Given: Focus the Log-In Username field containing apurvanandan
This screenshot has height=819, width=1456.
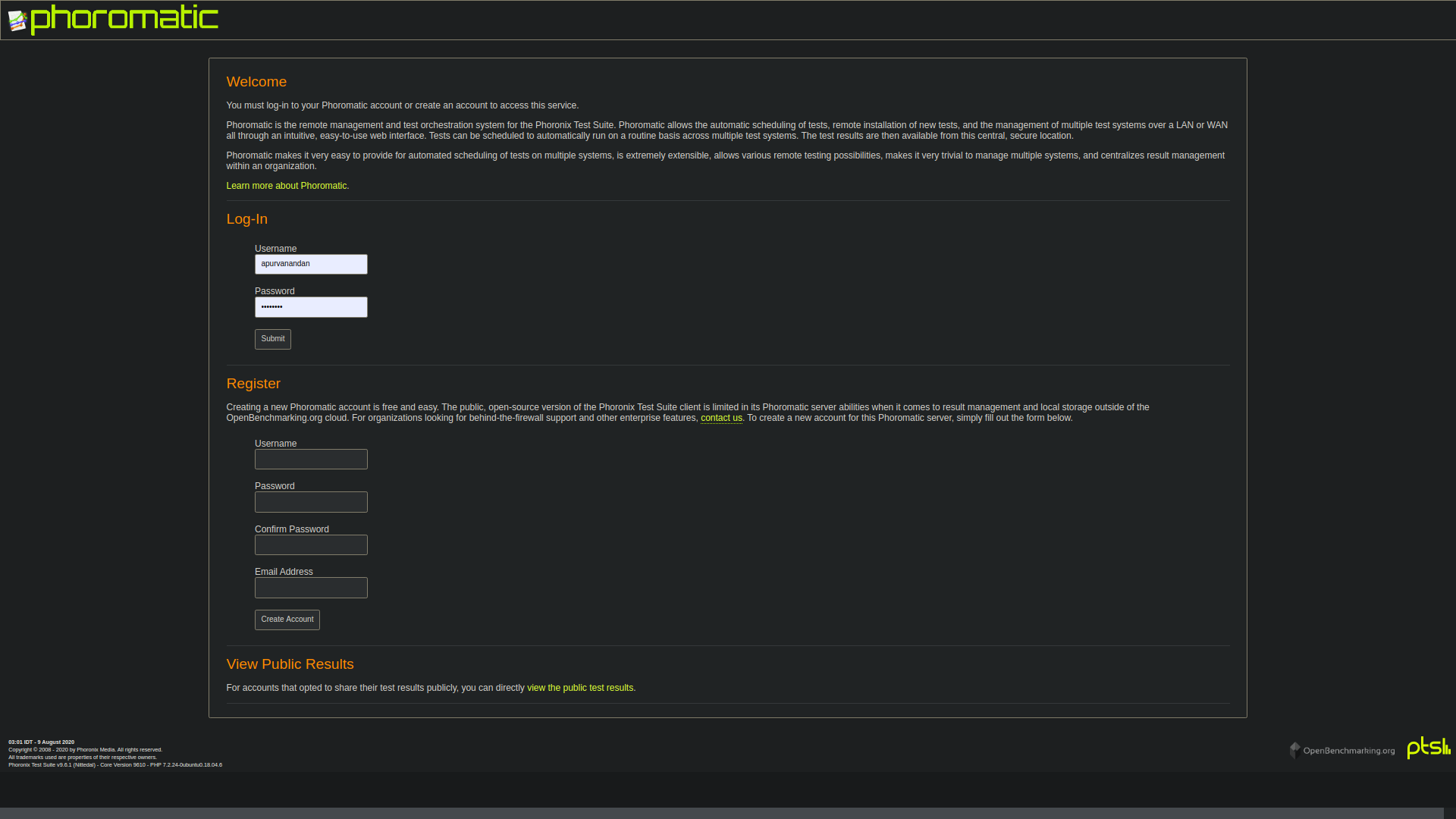Looking at the screenshot, I should pos(311,264).
